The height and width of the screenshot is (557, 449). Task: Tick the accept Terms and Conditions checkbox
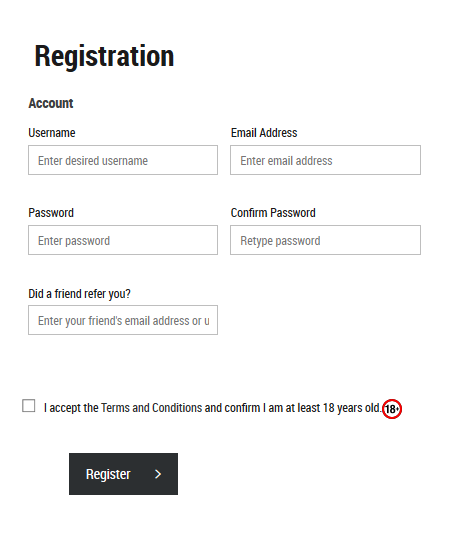(28, 406)
